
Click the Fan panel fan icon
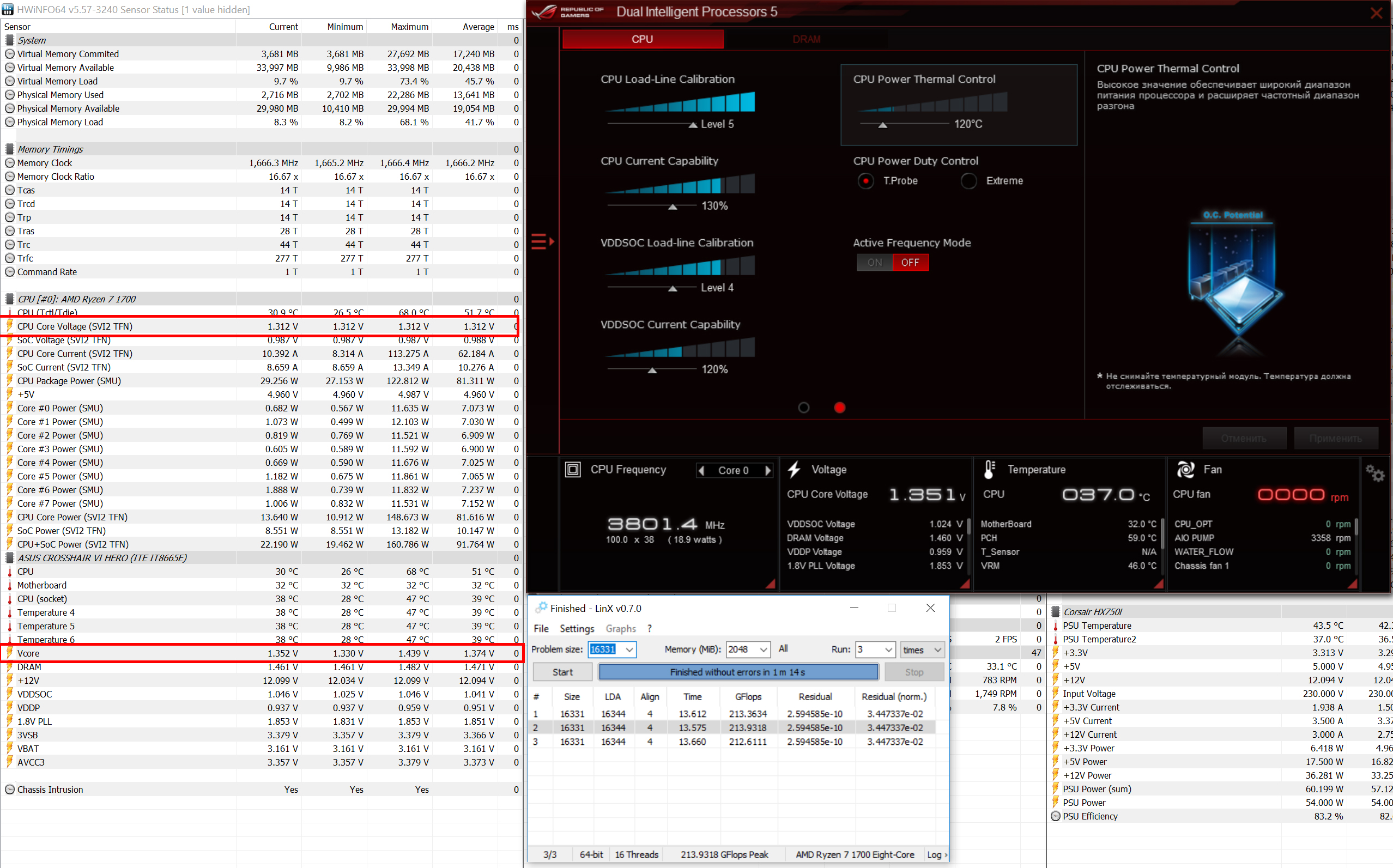tap(1185, 470)
